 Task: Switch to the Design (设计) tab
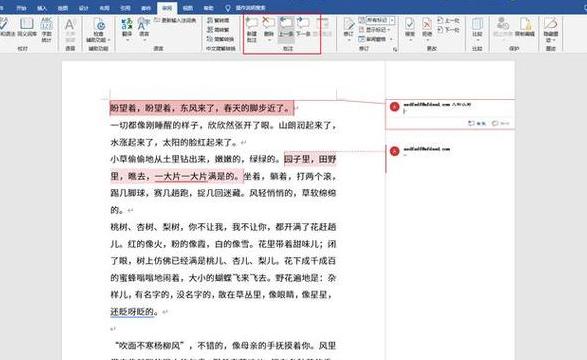[84, 7]
